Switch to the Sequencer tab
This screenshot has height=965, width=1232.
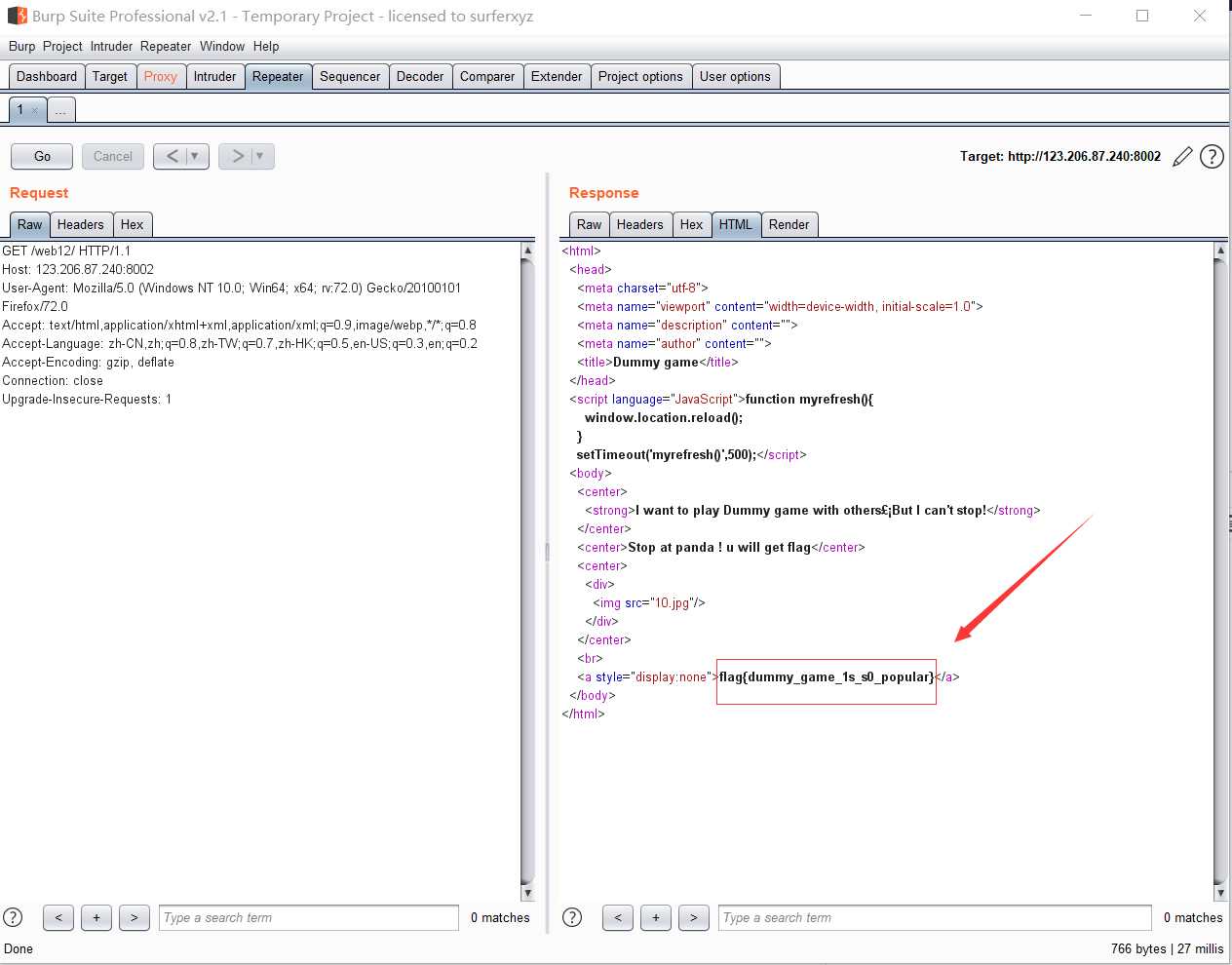[350, 76]
